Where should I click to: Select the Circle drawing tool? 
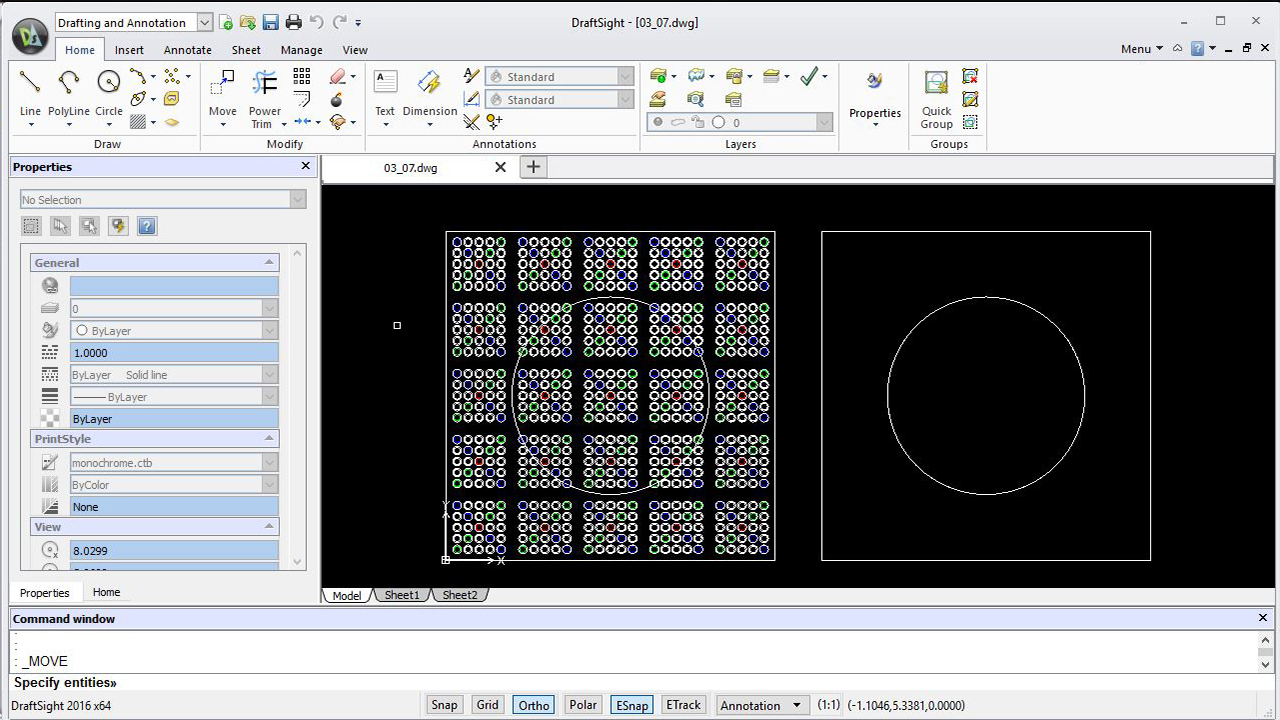tap(108, 83)
